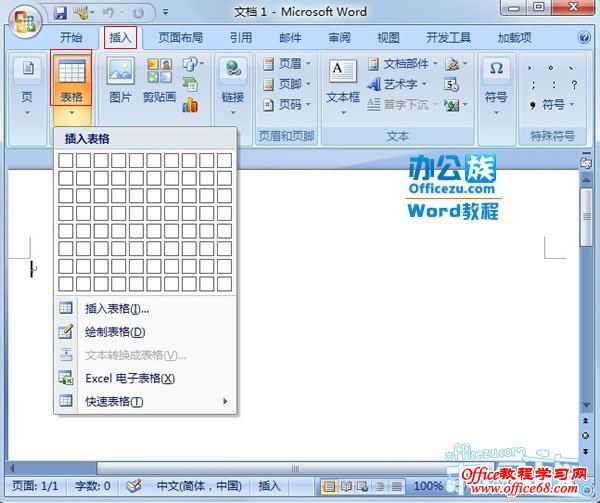600x503 pixels.
Task: Save document from Quick Access Toolbar
Action: pos(60,13)
